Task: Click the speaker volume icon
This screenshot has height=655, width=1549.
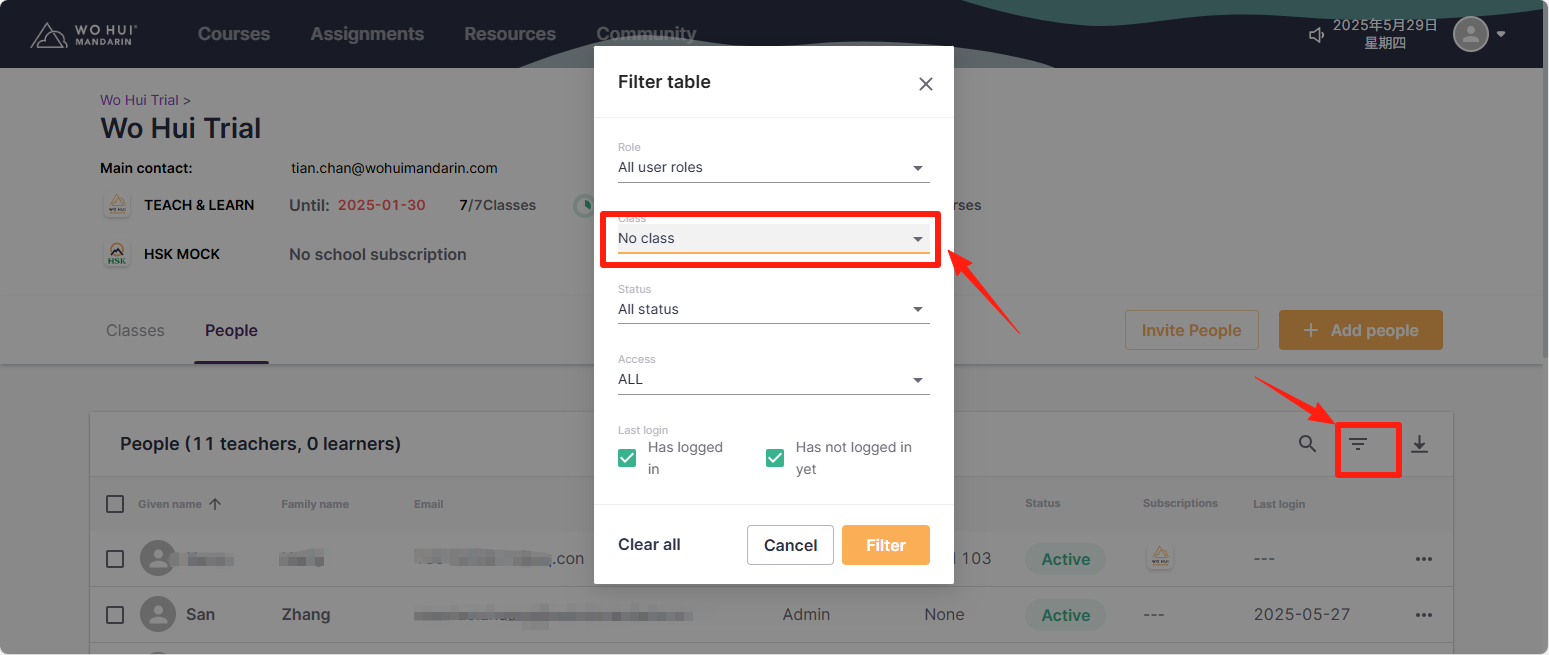Action: click(1317, 36)
